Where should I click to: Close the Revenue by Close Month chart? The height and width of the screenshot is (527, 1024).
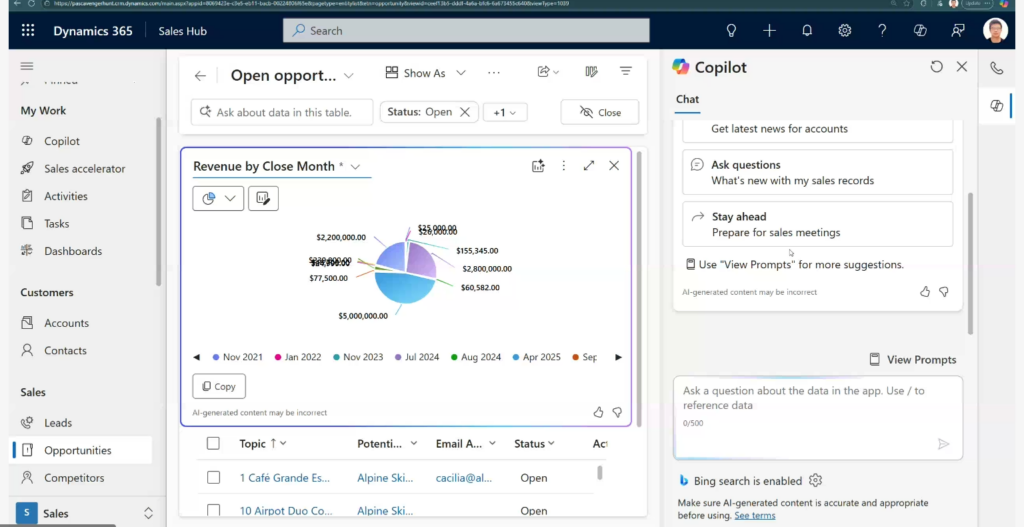[614, 166]
